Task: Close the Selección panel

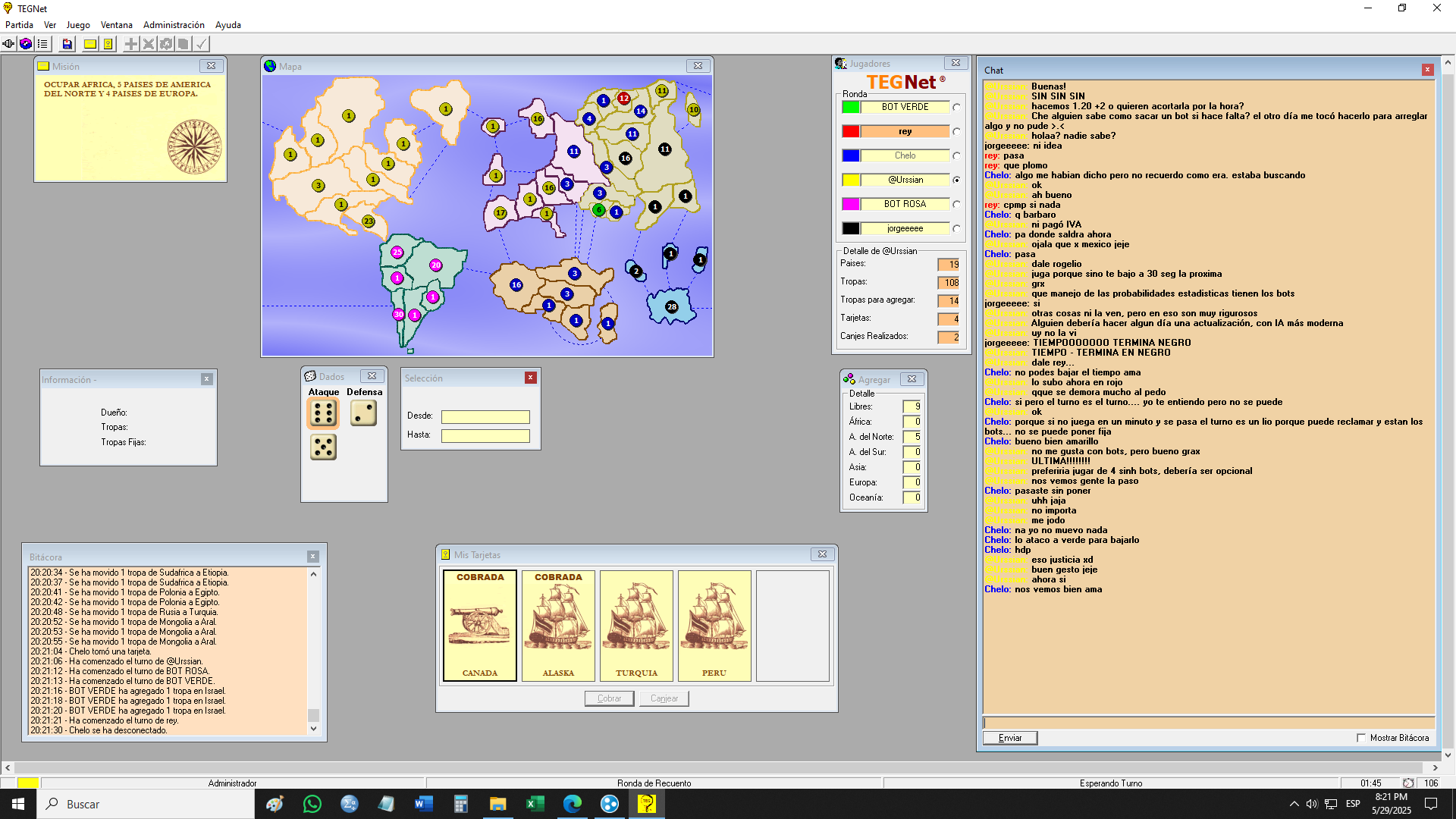Action: [531, 378]
